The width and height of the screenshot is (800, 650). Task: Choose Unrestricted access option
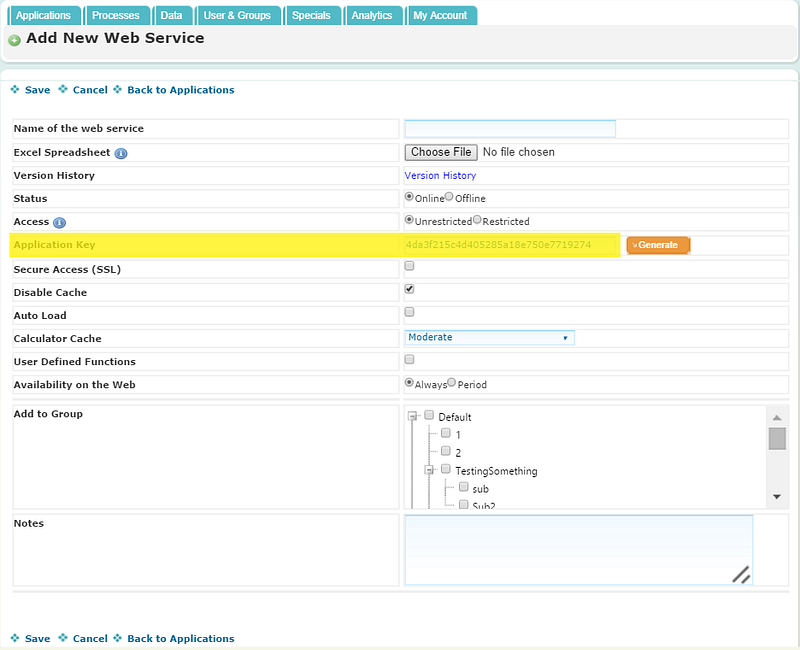pyautogui.click(x=409, y=219)
